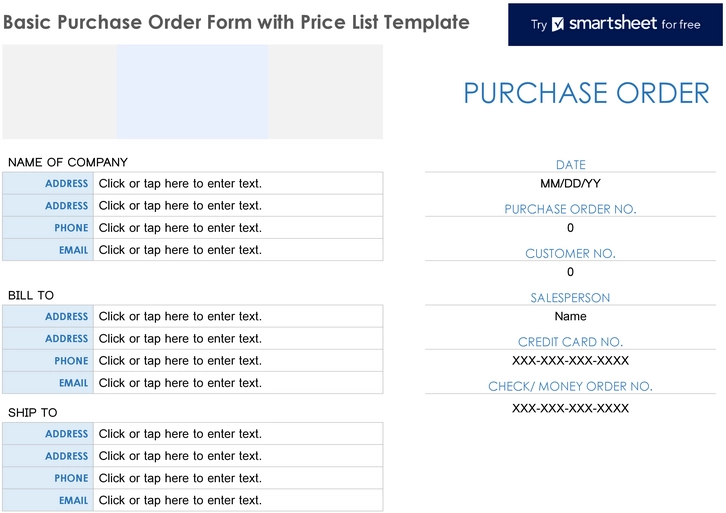Image resolution: width=726 pixels, height=513 pixels.
Task: Select the Salesperson Name field
Action: [570, 317]
